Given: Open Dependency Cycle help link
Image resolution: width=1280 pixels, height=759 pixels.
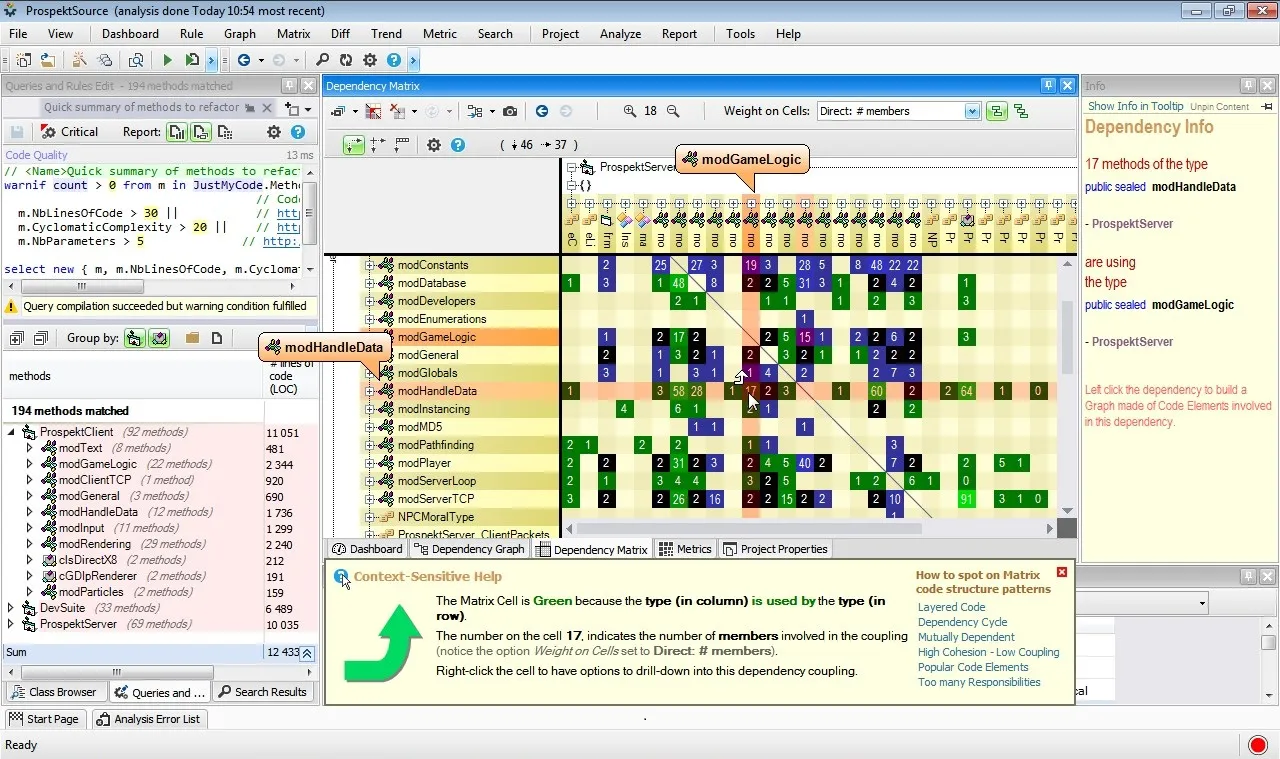Looking at the screenshot, I should (962, 622).
